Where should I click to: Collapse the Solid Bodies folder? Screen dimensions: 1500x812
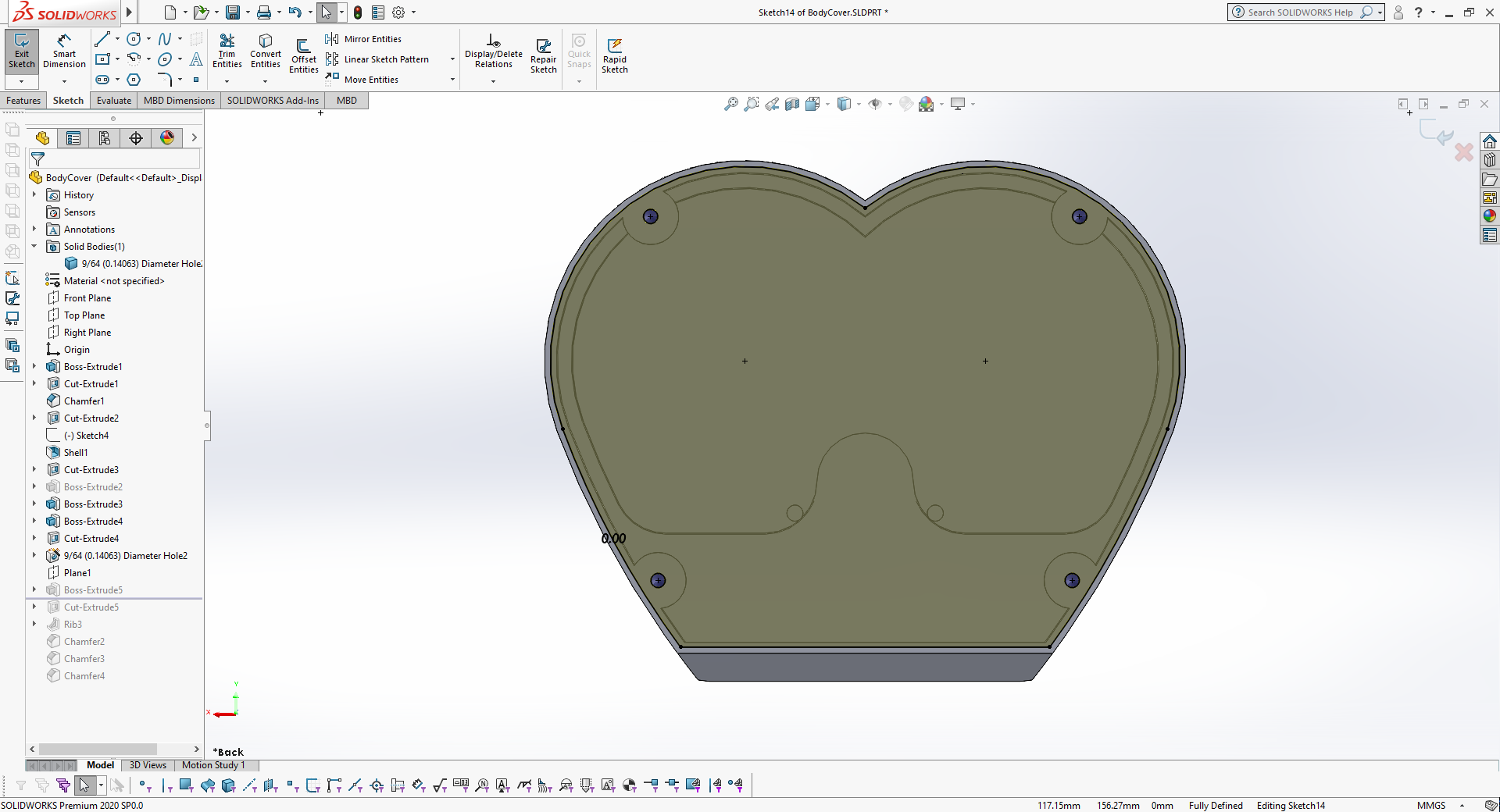(x=34, y=246)
